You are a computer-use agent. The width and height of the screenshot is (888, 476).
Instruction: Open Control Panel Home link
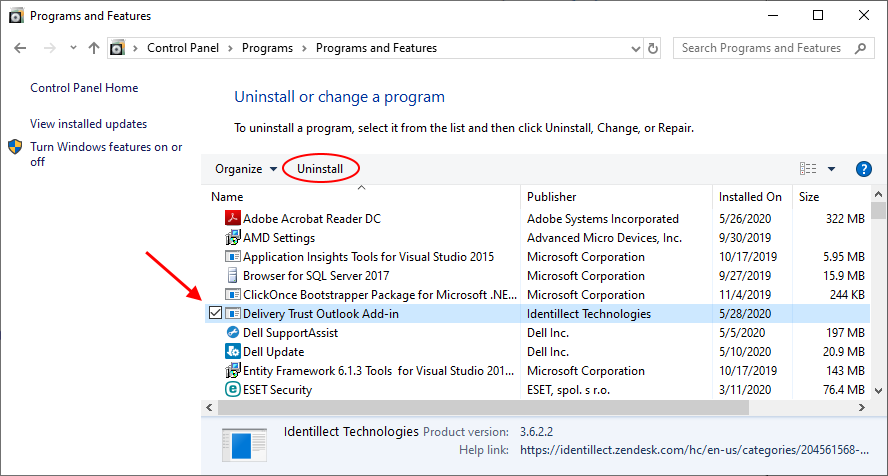pos(84,88)
